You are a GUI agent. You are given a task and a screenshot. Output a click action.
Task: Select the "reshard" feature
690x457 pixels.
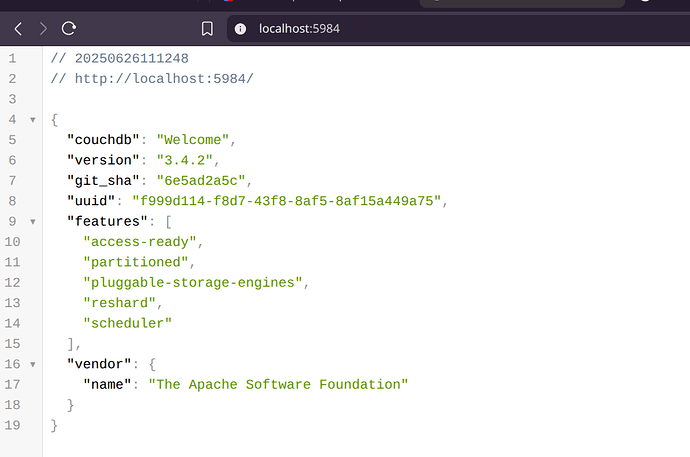pyautogui.click(x=120, y=303)
